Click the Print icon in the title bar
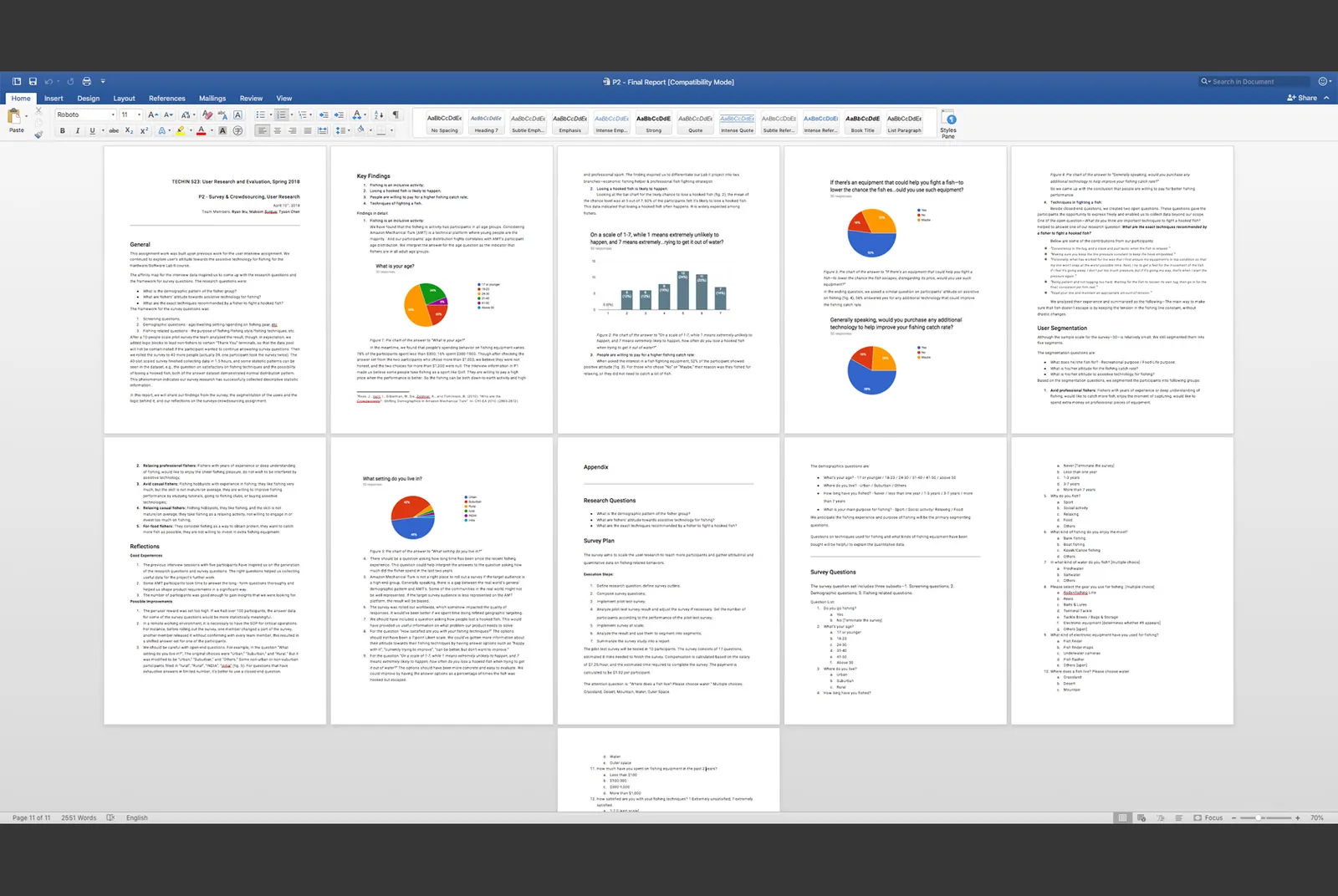Screen dimensions: 1338x896 [86, 82]
